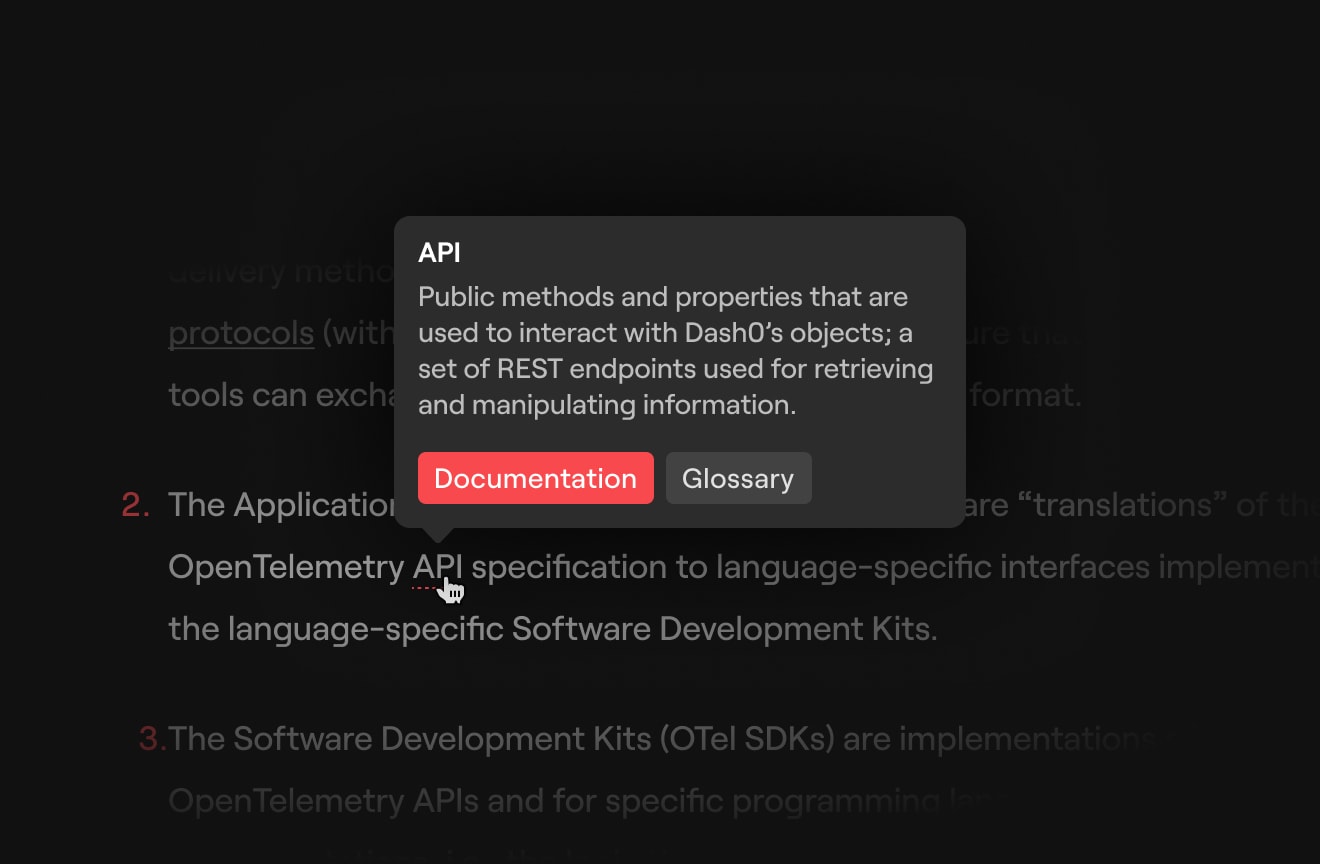
Task: Open the red Documentation button
Action: 536,478
